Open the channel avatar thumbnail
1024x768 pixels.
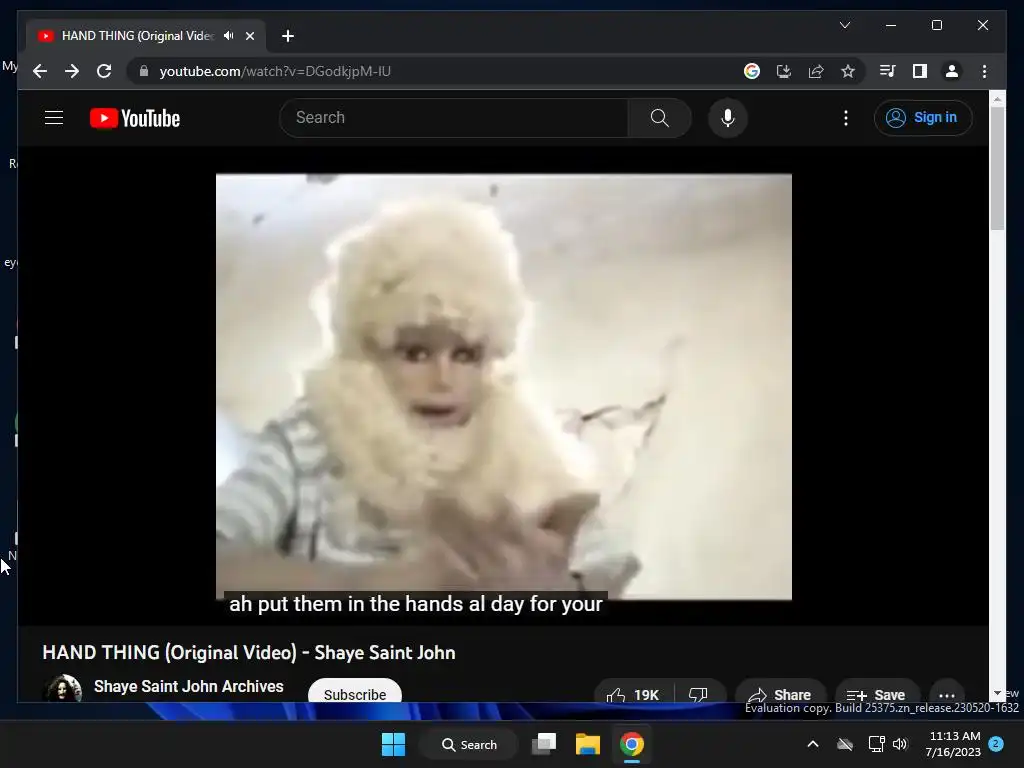click(63, 688)
